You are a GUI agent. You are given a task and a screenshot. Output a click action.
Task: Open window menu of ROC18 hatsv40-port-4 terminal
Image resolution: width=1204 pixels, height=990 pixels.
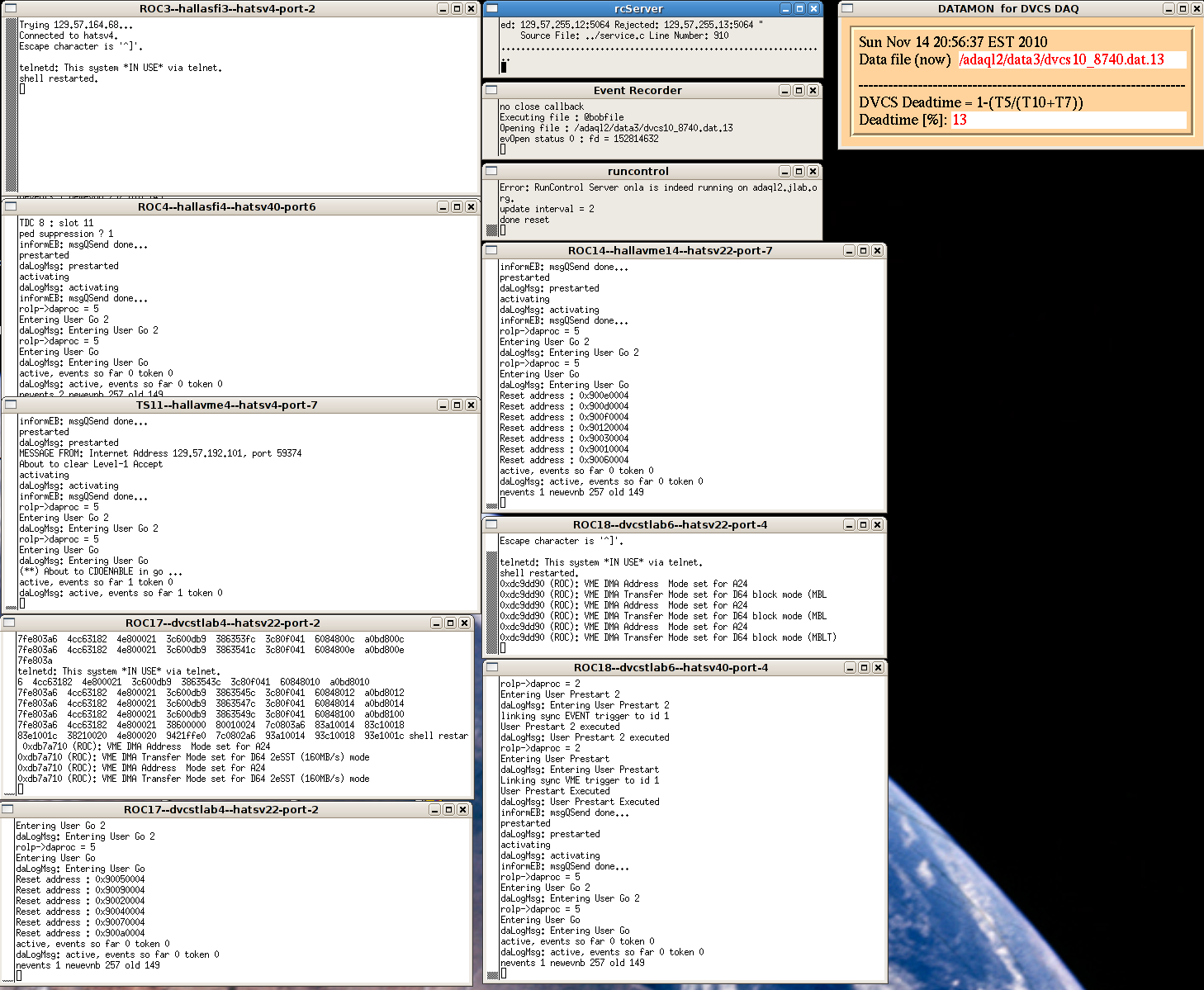click(x=491, y=667)
